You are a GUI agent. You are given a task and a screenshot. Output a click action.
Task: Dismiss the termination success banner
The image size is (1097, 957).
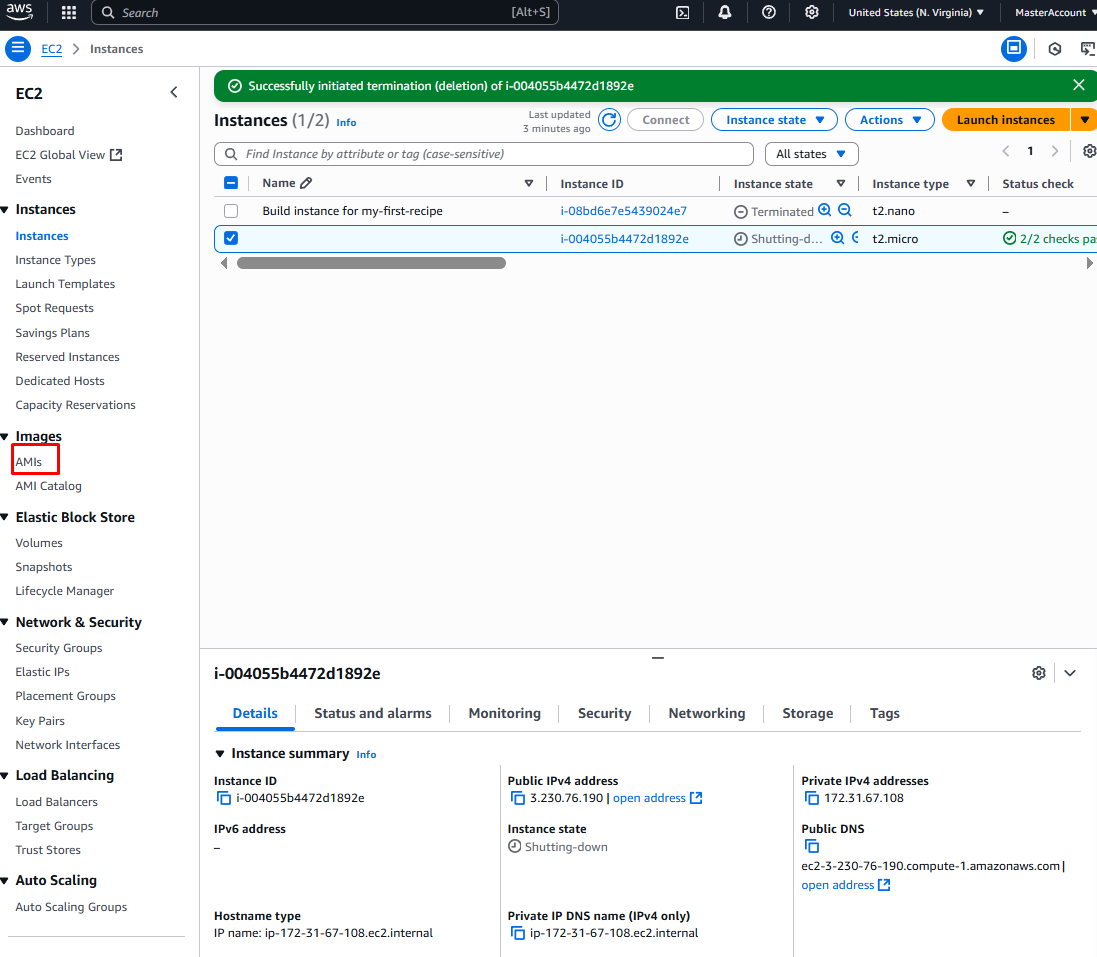point(1078,86)
